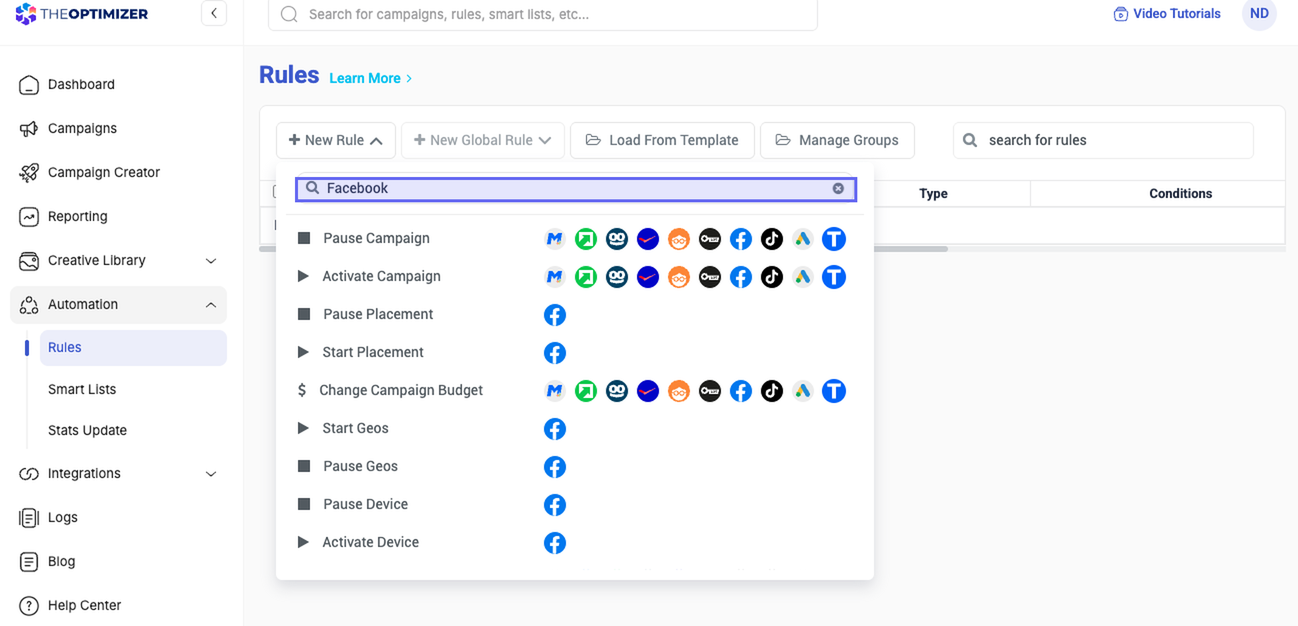
Task: Click the Facebook icon beside Pause Device
Action: click(x=555, y=505)
